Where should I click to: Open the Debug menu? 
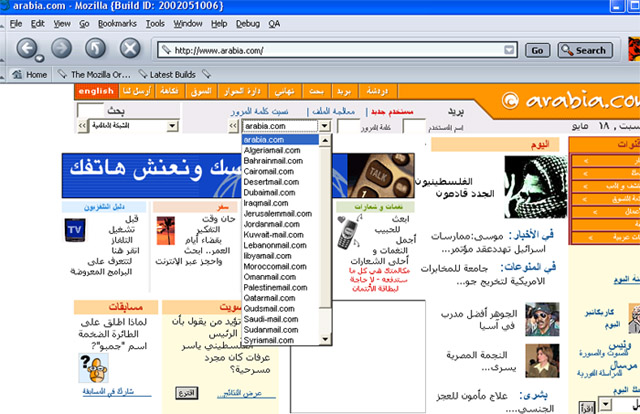click(x=248, y=24)
